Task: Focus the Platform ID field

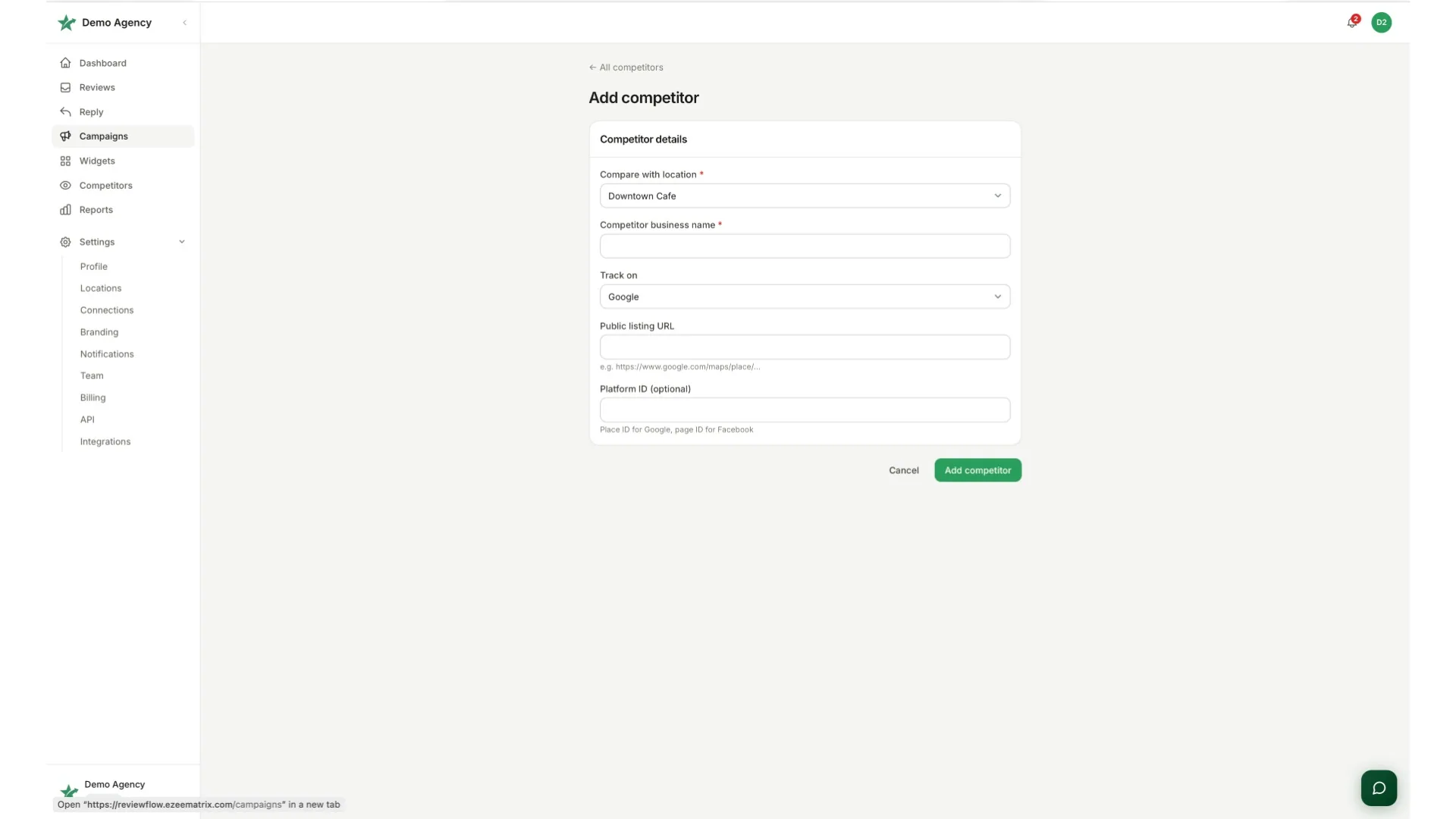Action: click(805, 409)
